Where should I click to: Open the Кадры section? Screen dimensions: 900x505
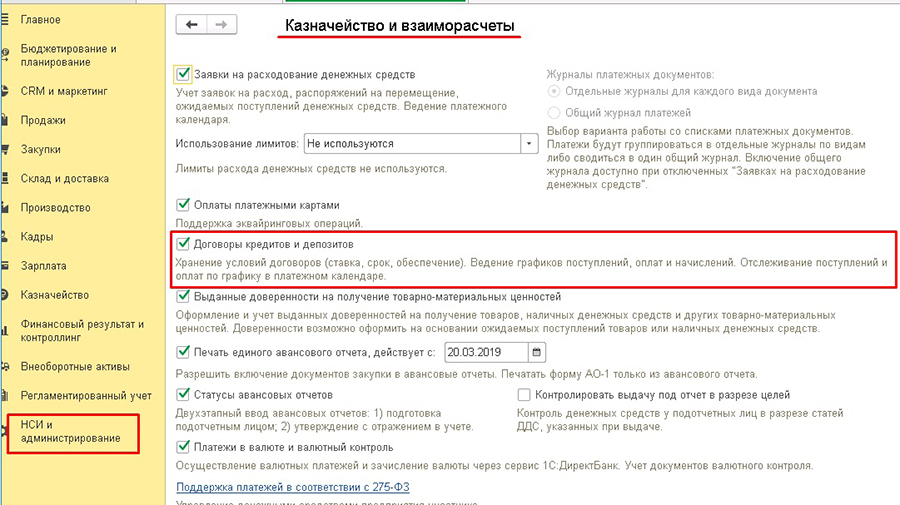(x=37, y=237)
